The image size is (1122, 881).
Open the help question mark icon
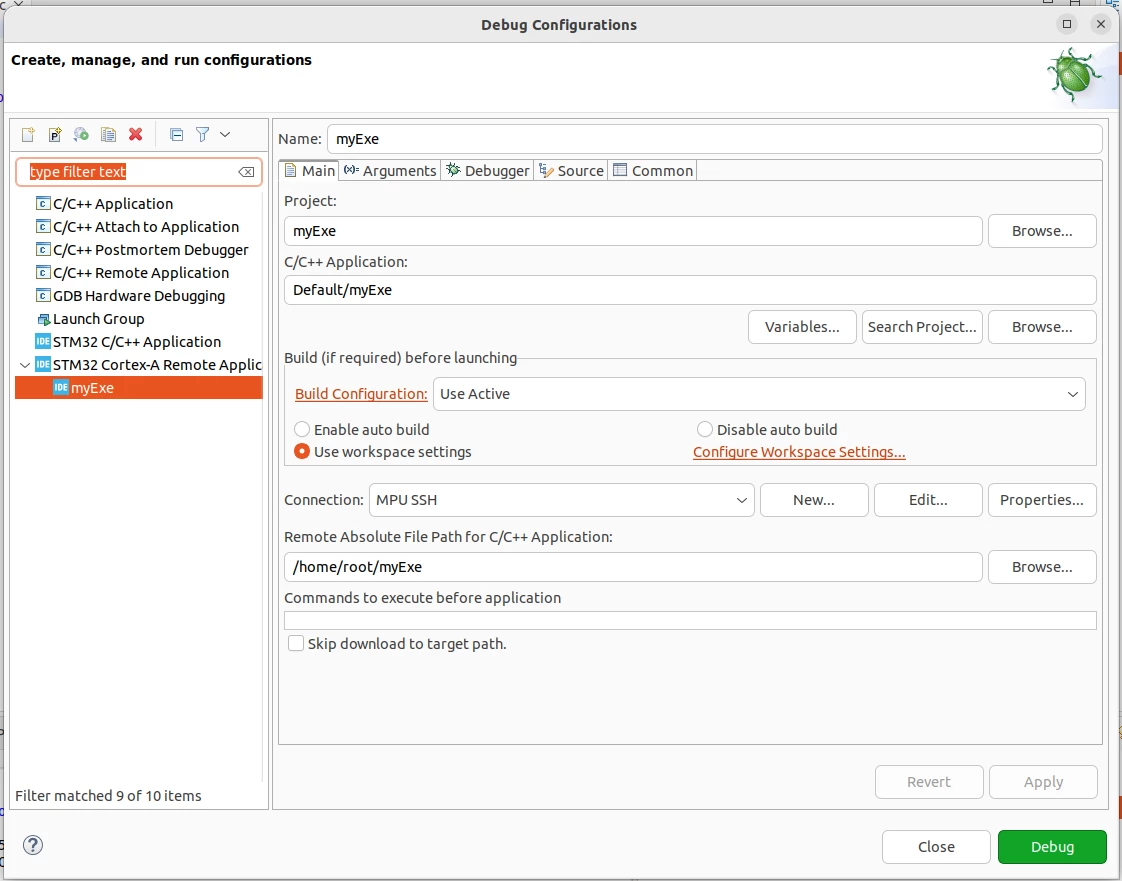33,845
